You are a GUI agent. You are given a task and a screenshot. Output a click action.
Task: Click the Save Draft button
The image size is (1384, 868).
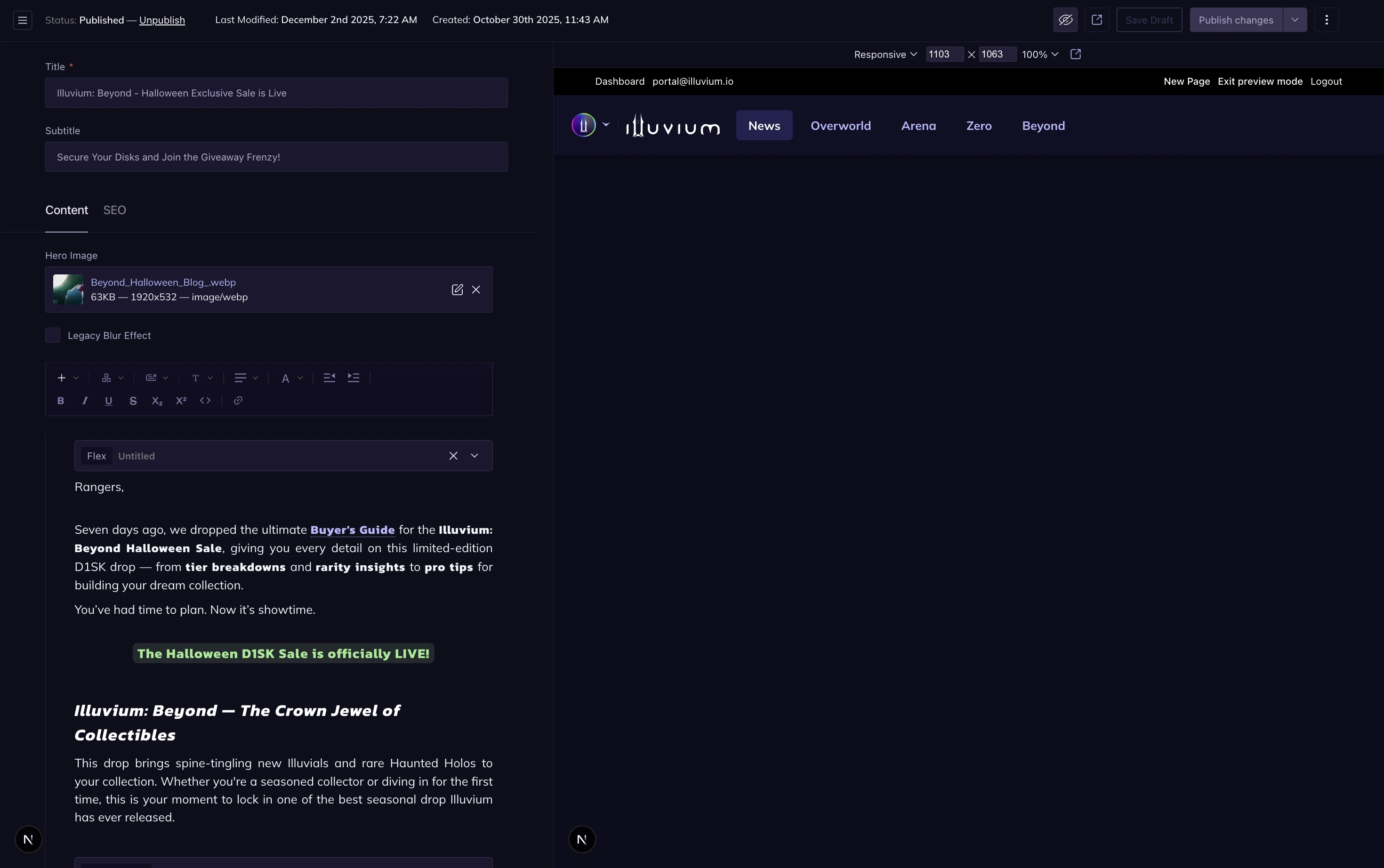pos(1149,20)
